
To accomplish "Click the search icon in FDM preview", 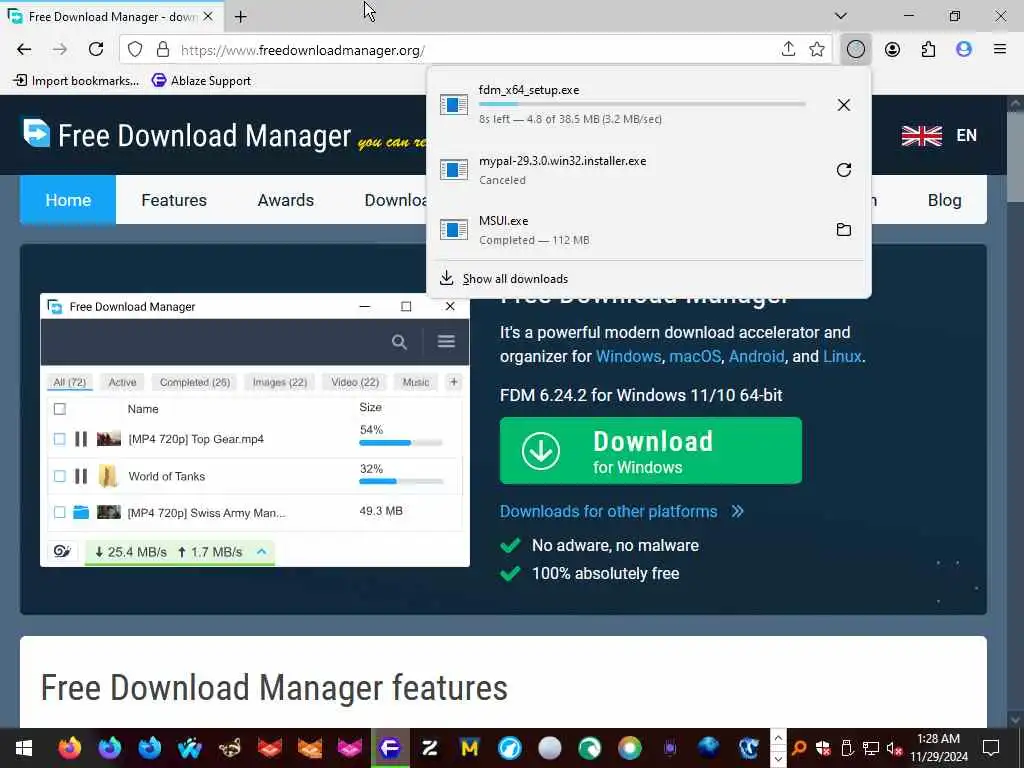I will 399,342.
